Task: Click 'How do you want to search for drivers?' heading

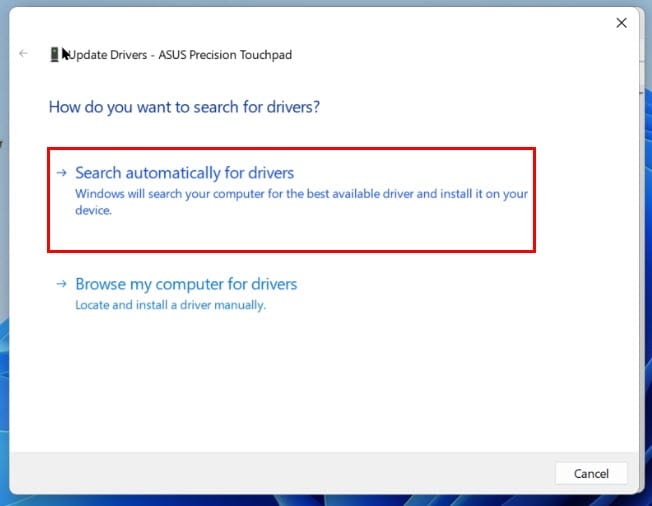Action: (184, 107)
